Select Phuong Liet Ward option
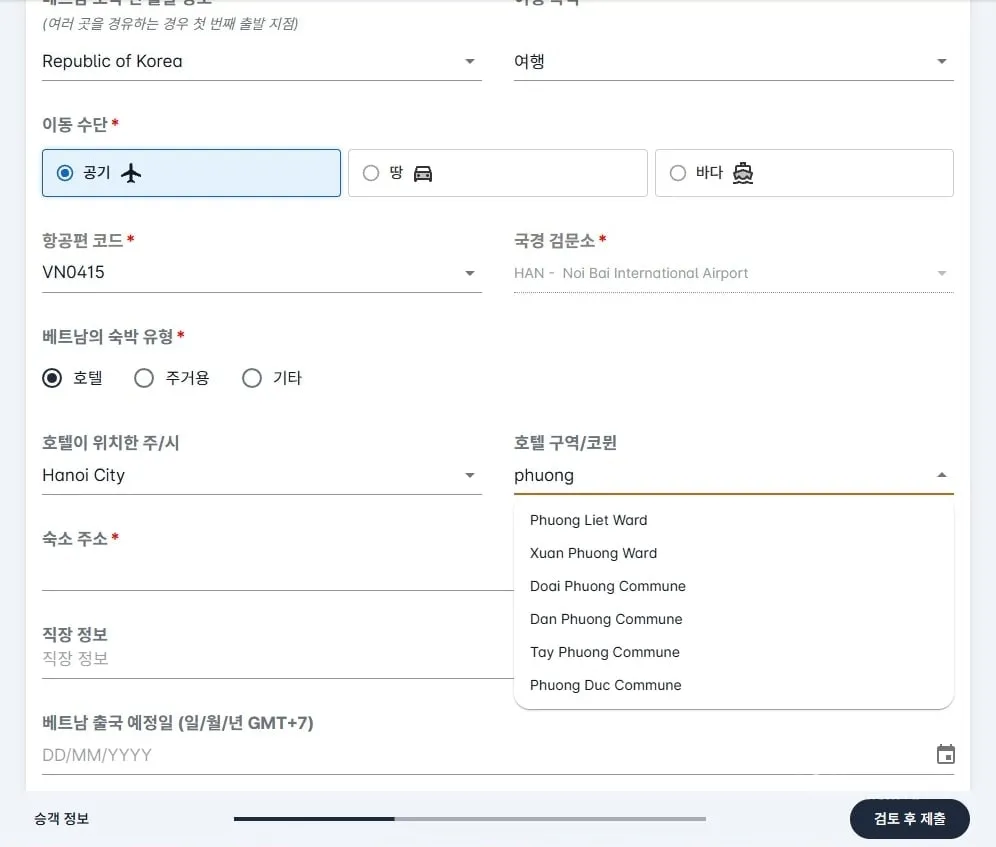The width and height of the screenshot is (996, 847). [x=734, y=520]
